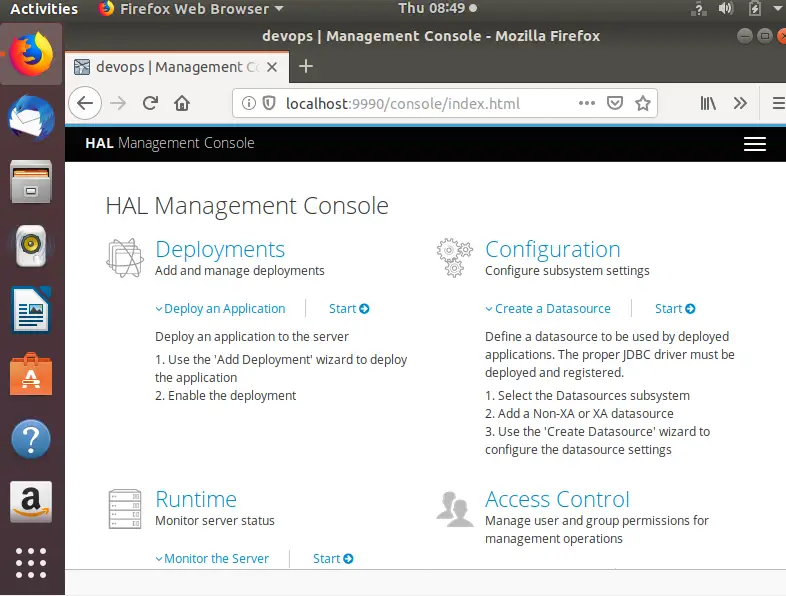Launch the Amazon dock icon
Viewport: 786px width, 596px height.
(31, 502)
